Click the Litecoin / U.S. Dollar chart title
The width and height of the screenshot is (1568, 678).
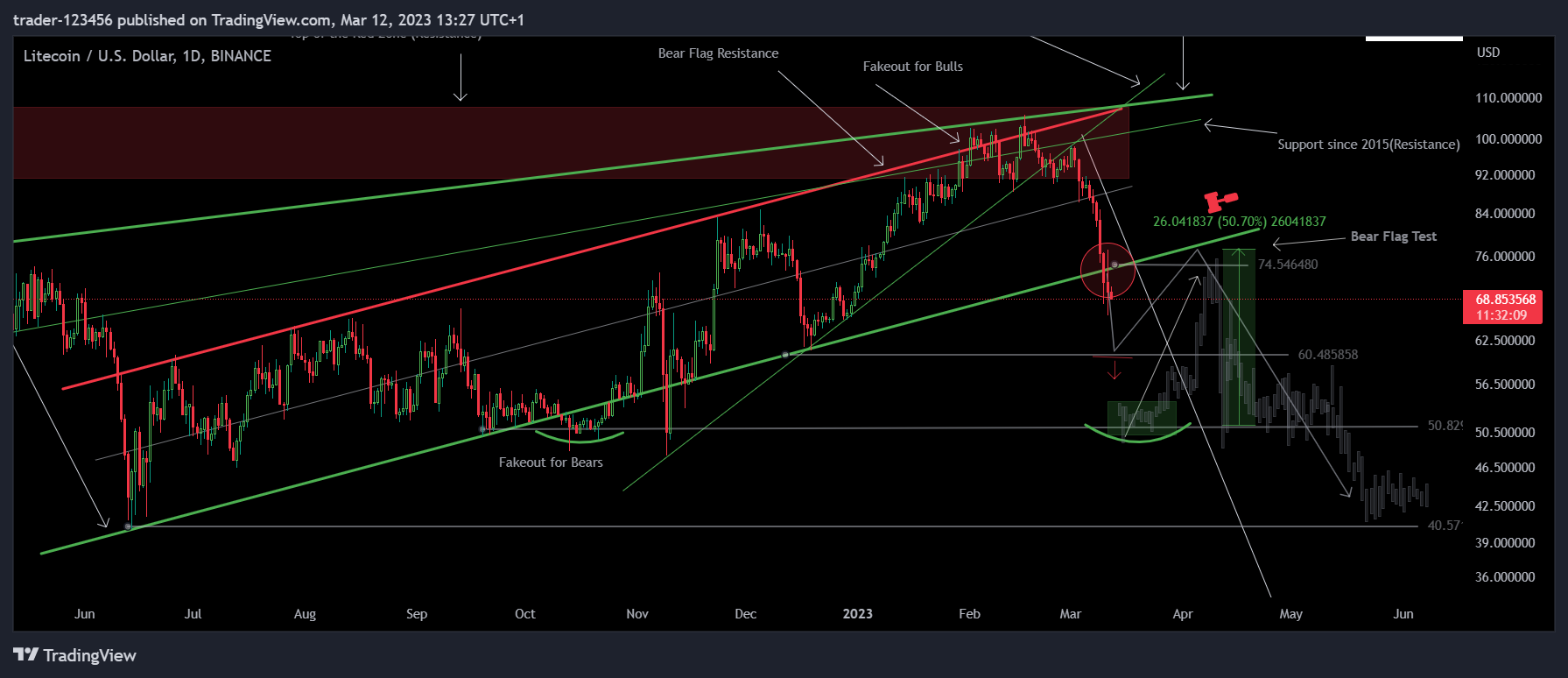pos(147,56)
